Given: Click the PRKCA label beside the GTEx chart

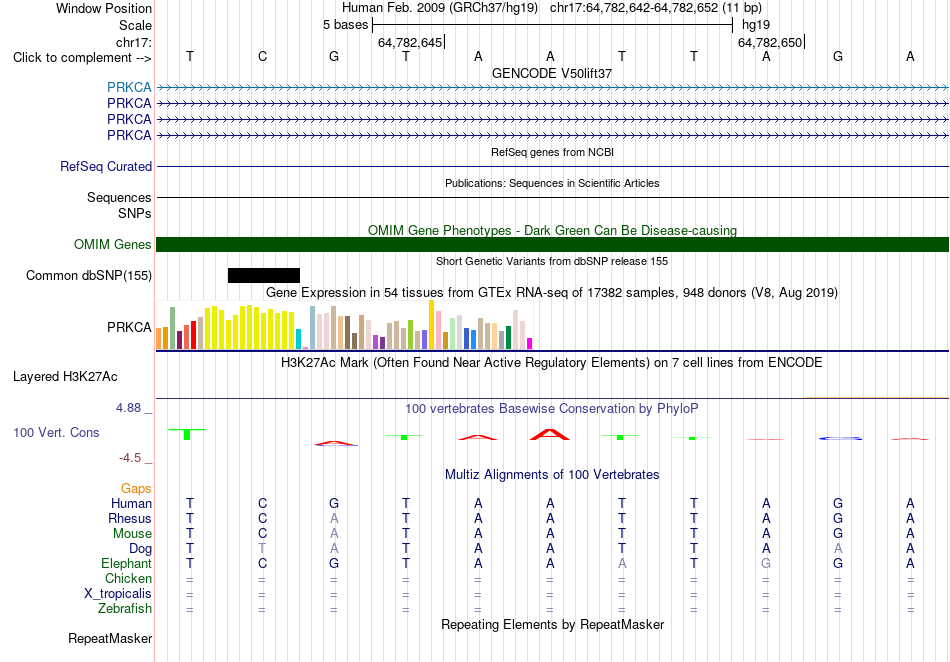Looking at the screenshot, I should pyautogui.click(x=129, y=327).
